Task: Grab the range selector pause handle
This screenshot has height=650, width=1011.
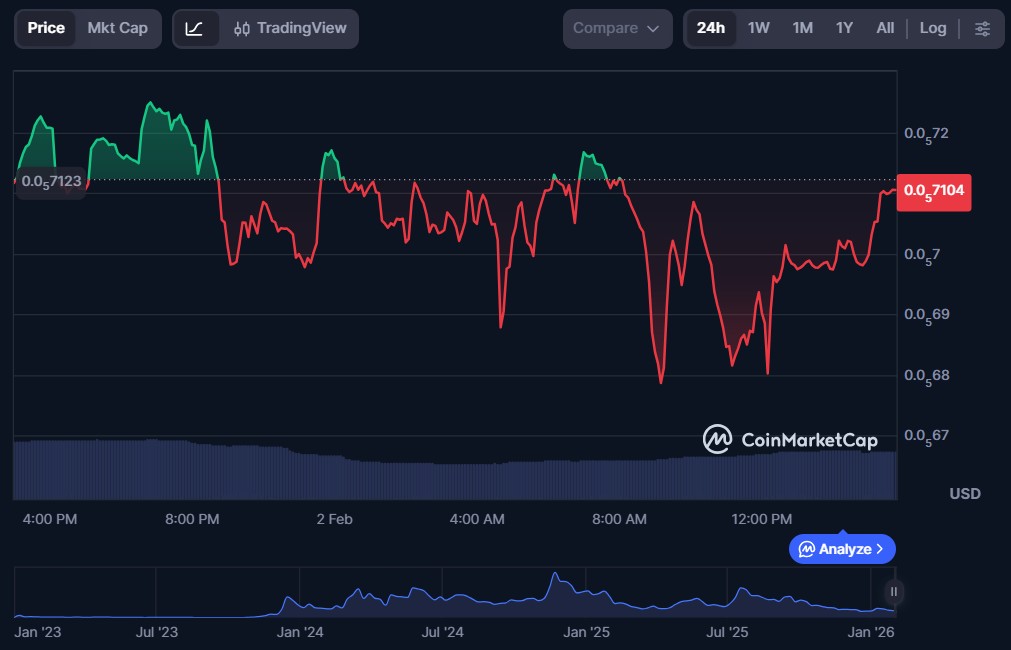Action: pos(894,592)
